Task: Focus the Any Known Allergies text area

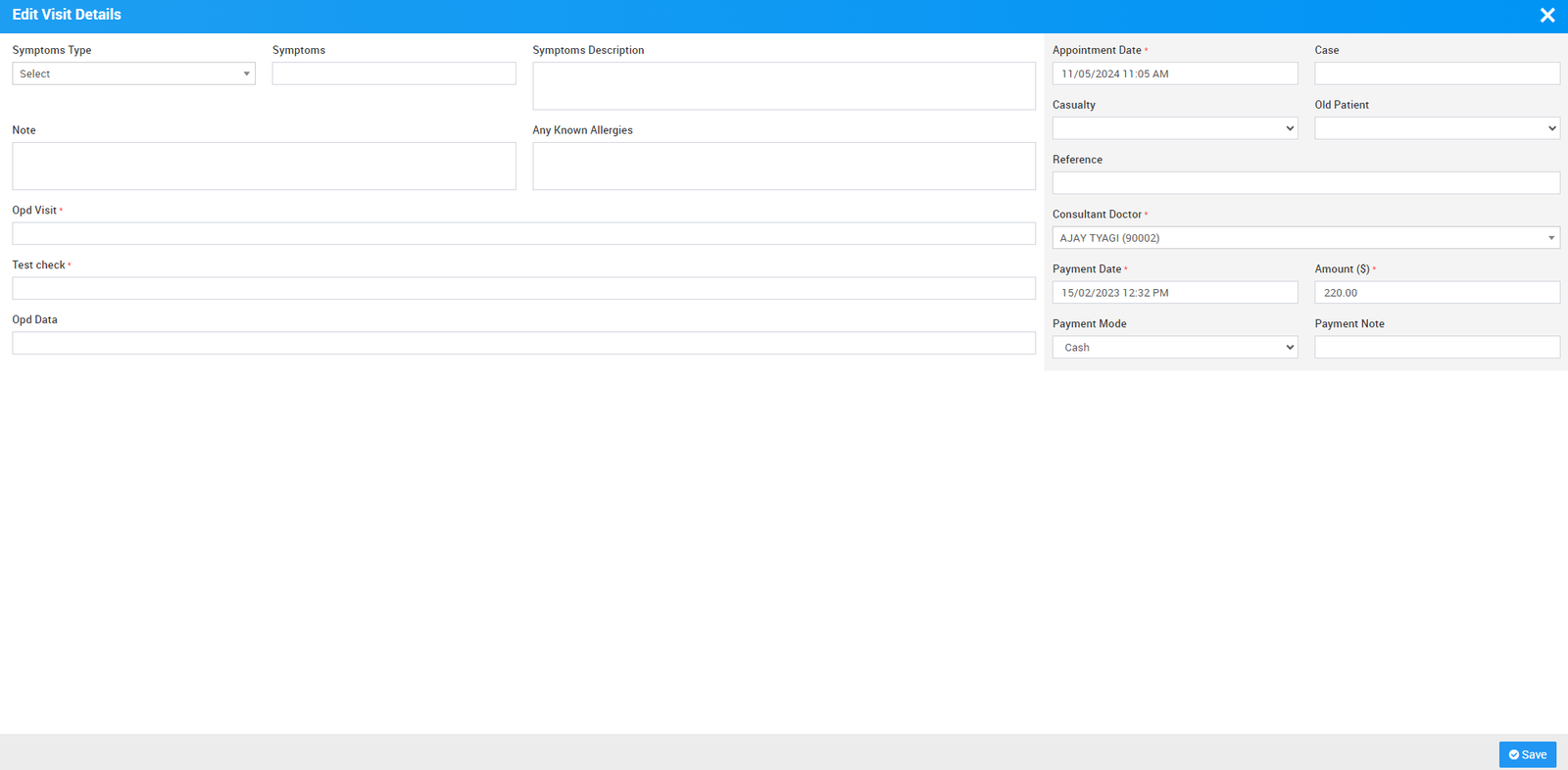Action: pyautogui.click(x=783, y=167)
